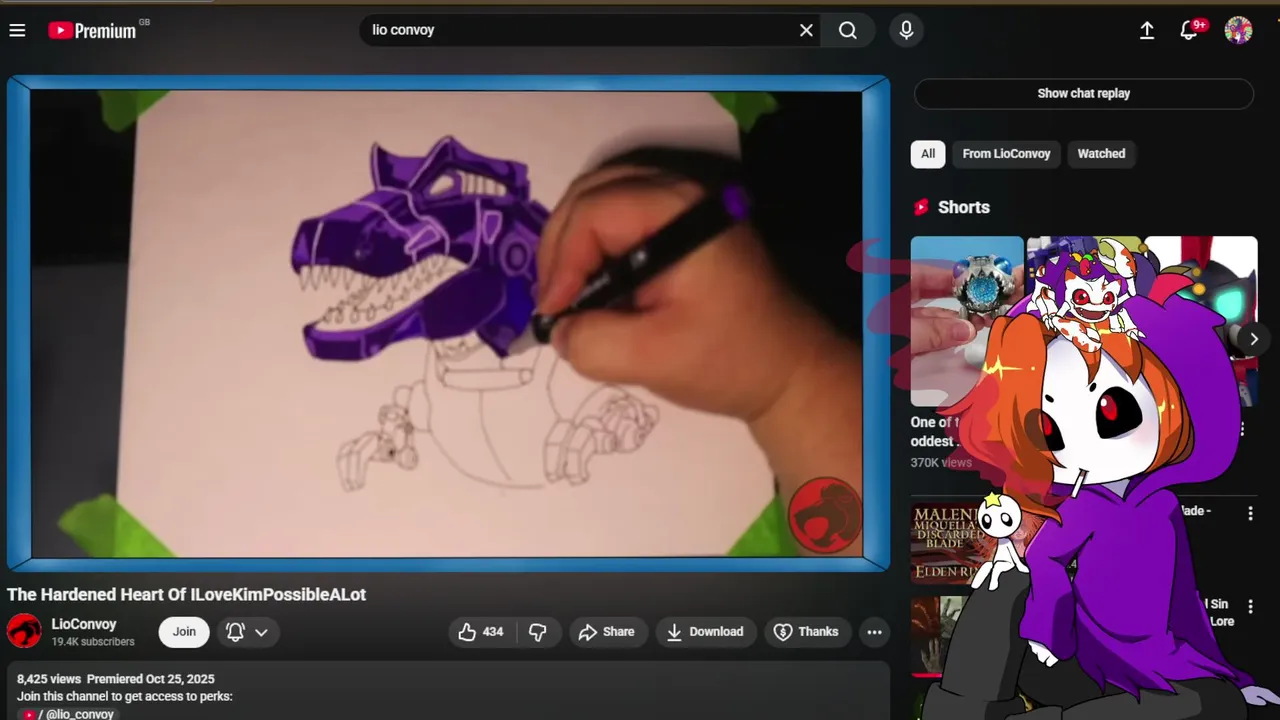The image size is (1280, 720).
Task: Open notification bell preferences dropdown
Action: [248, 632]
